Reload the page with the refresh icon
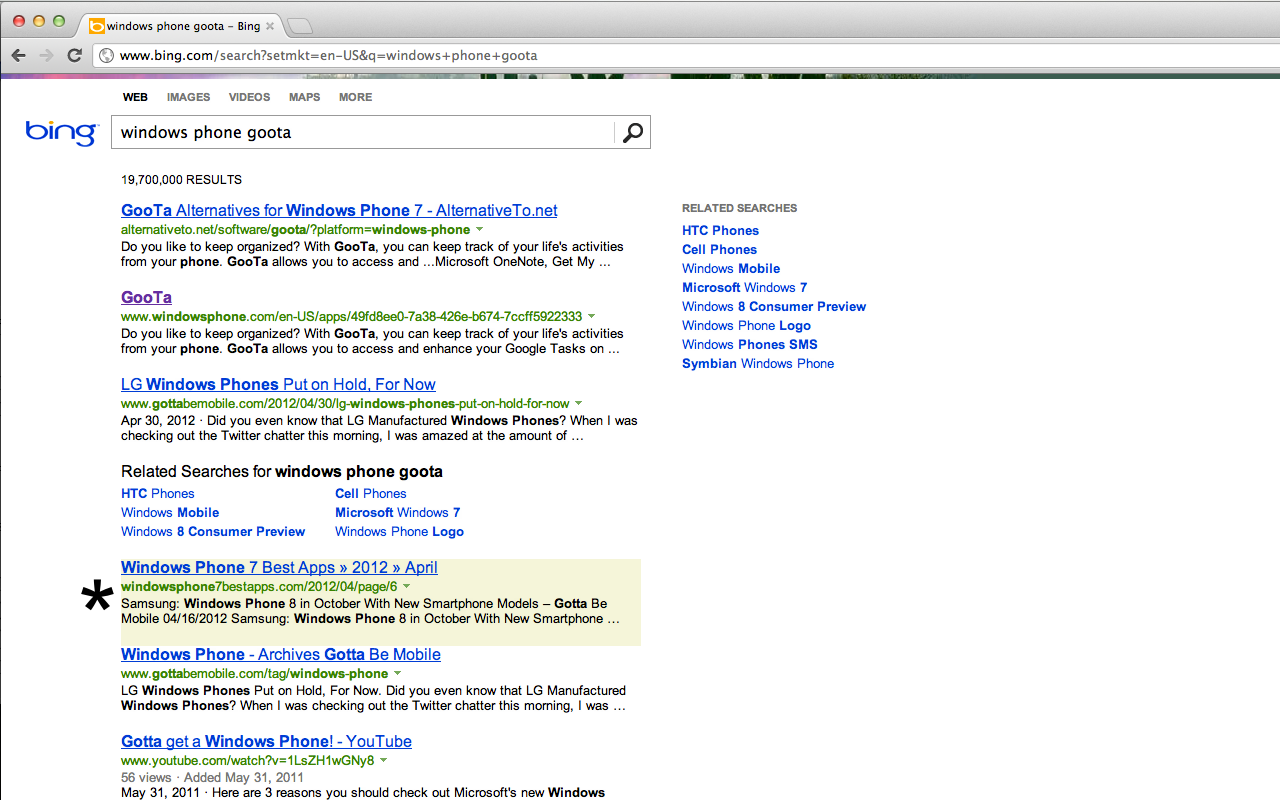Viewport: 1280px width, 800px height. point(74,55)
